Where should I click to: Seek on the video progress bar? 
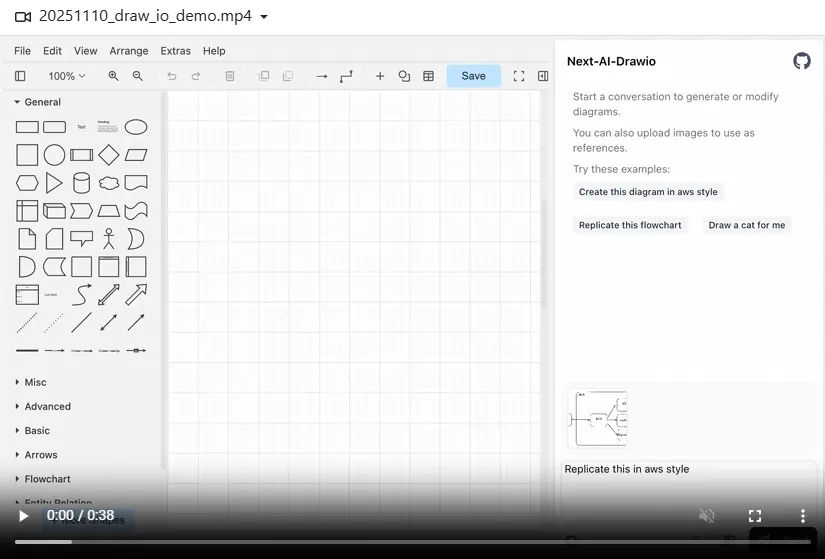[412, 542]
